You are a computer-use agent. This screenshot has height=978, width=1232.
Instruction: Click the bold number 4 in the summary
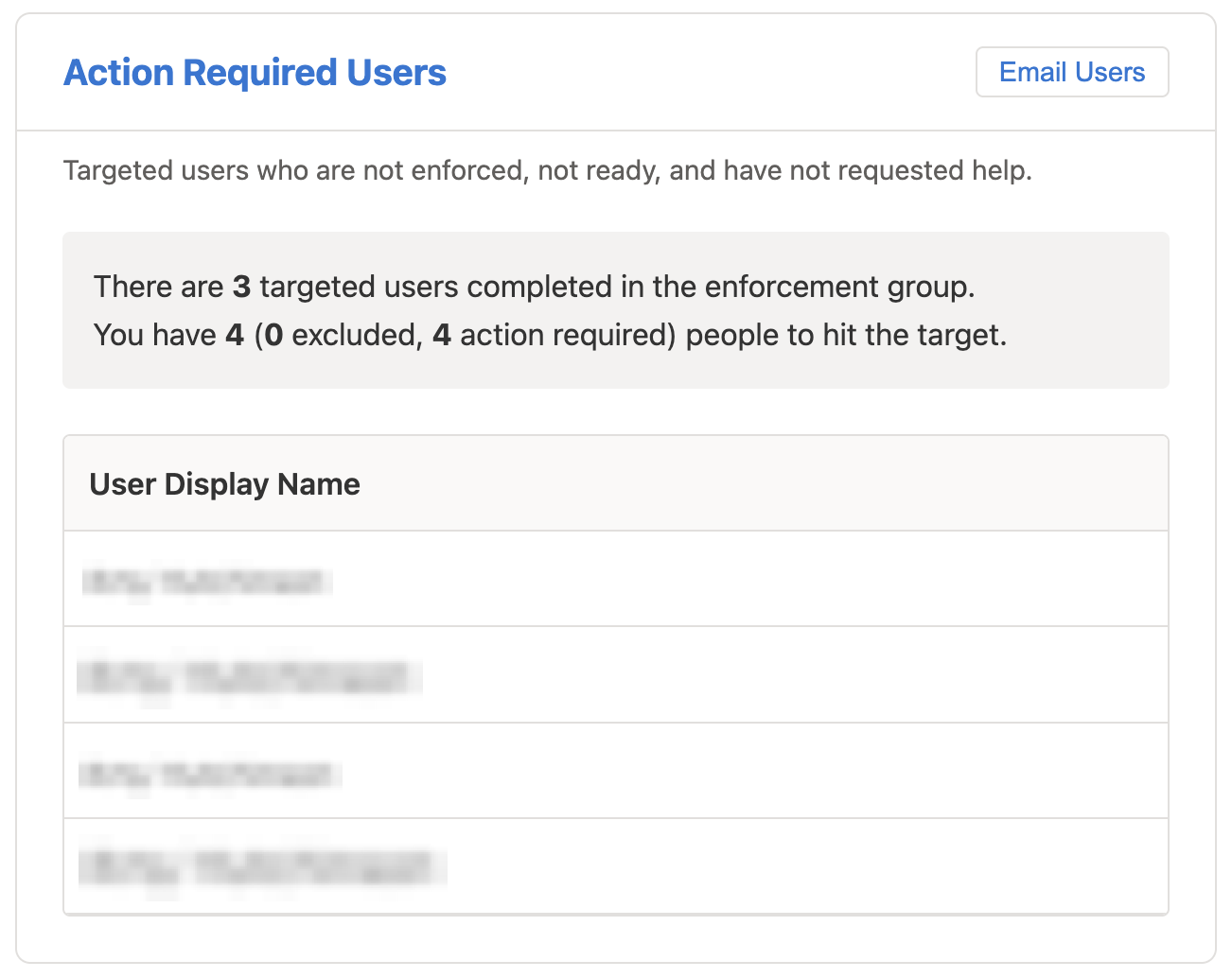pyautogui.click(x=233, y=335)
